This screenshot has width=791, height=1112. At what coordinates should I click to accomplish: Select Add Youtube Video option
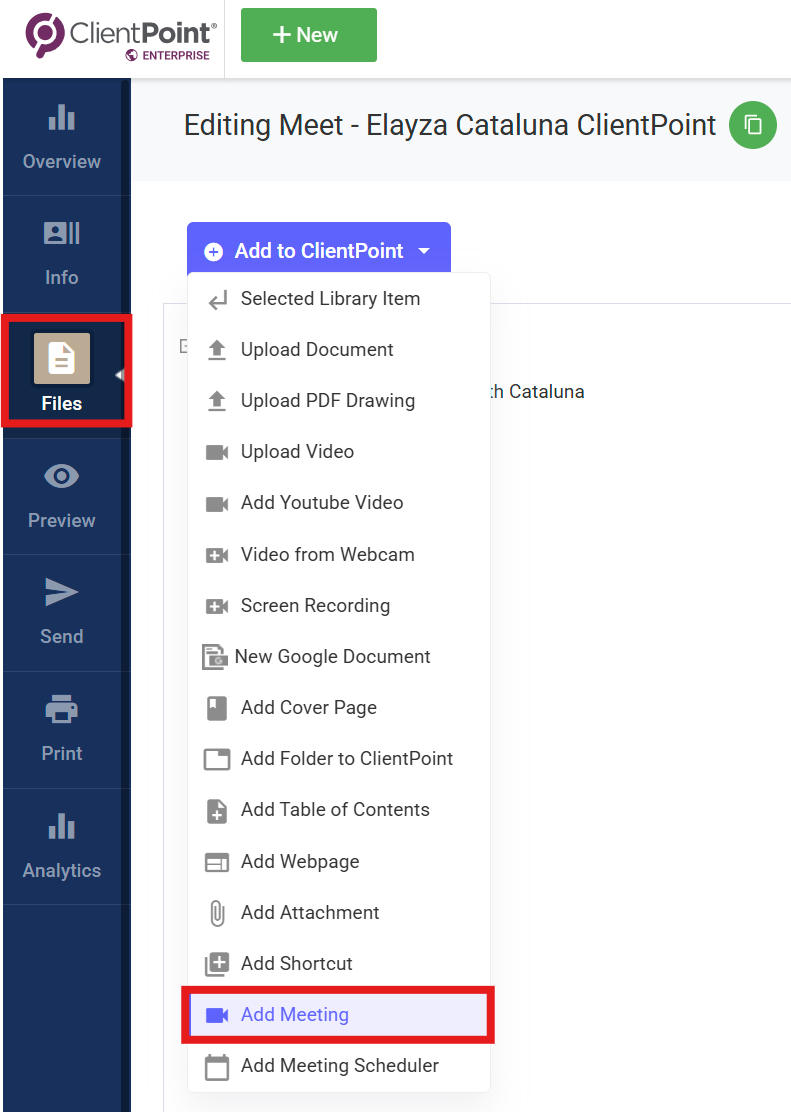(338, 503)
